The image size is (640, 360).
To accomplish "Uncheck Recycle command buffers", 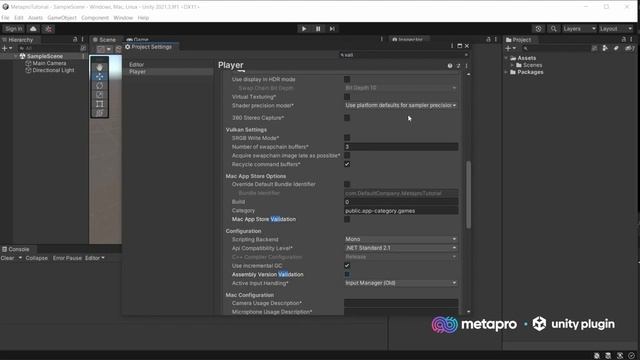I will (x=347, y=164).
